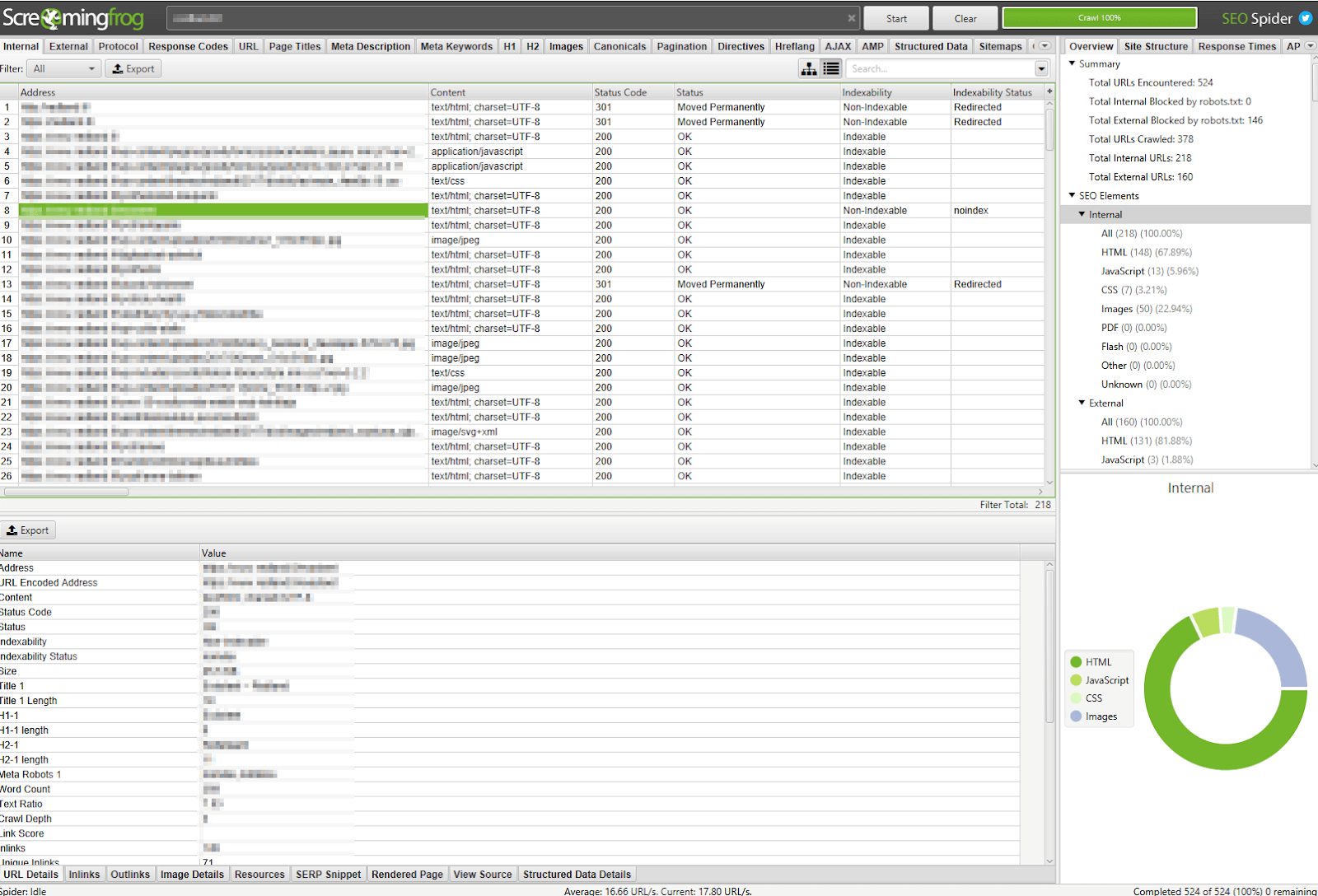The height and width of the screenshot is (896, 1318).
Task: Open the right panel tabs overflow arrow
Action: coord(1310,46)
